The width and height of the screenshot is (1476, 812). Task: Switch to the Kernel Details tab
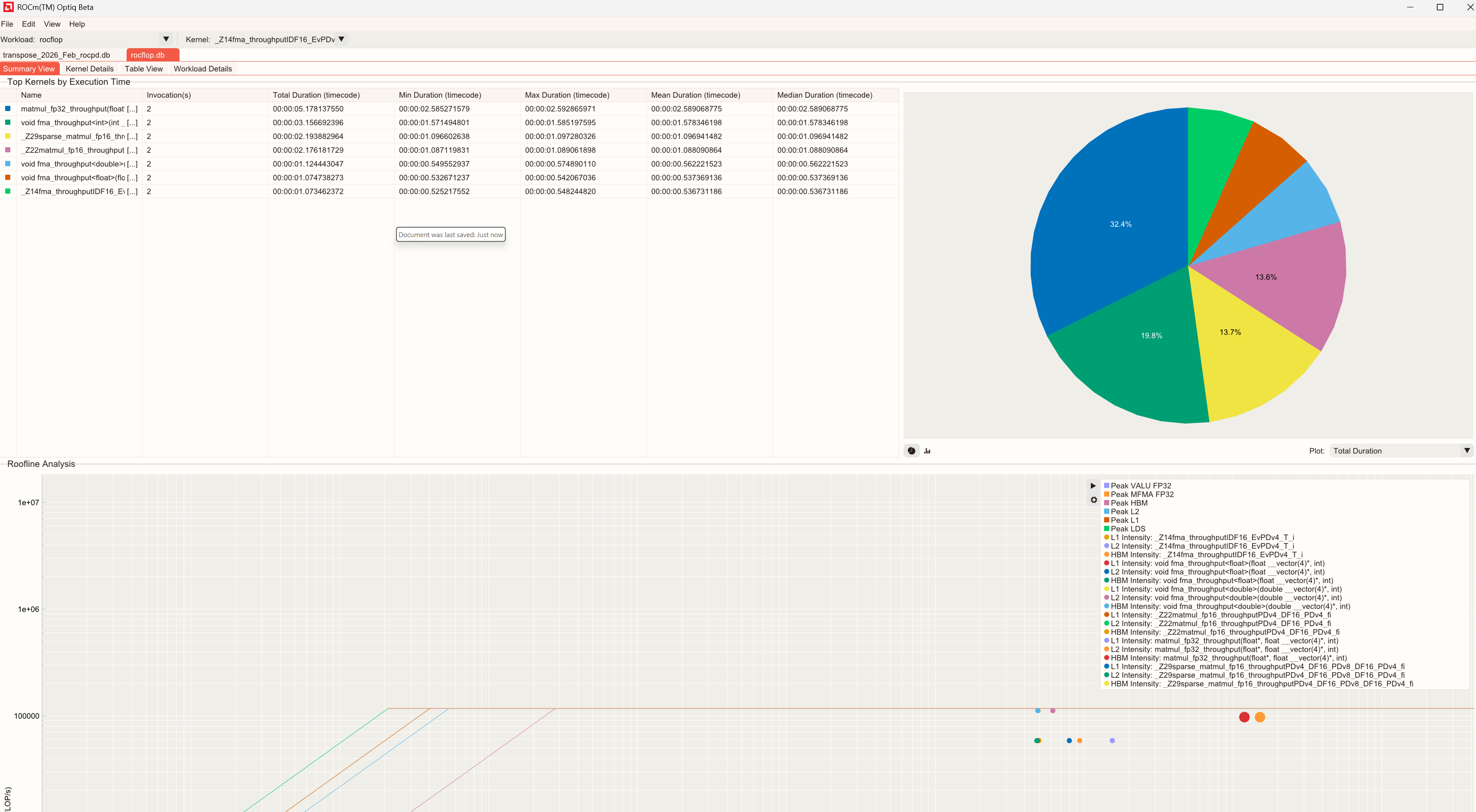click(x=90, y=69)
